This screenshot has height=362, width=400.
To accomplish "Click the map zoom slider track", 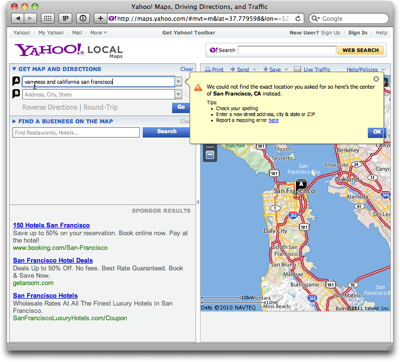I will (210, 147).
